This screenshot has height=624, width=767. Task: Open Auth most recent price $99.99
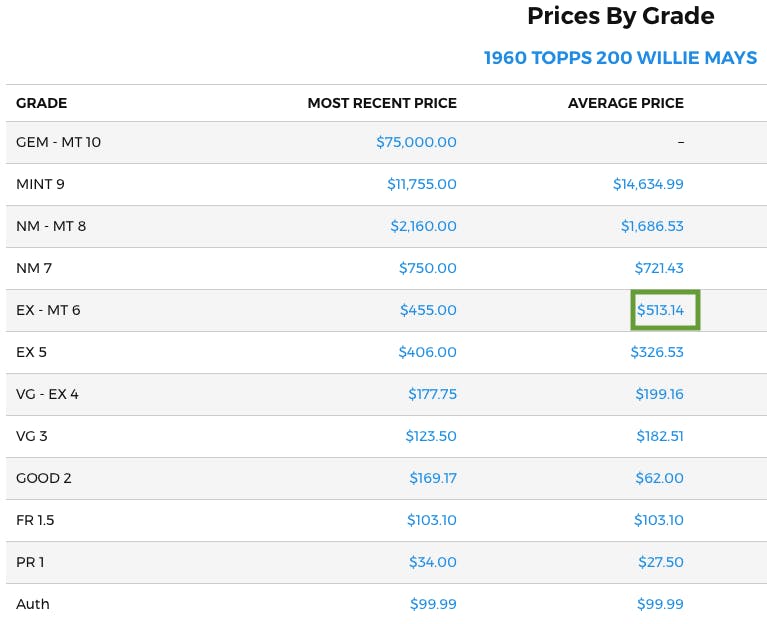coord(433,604)
